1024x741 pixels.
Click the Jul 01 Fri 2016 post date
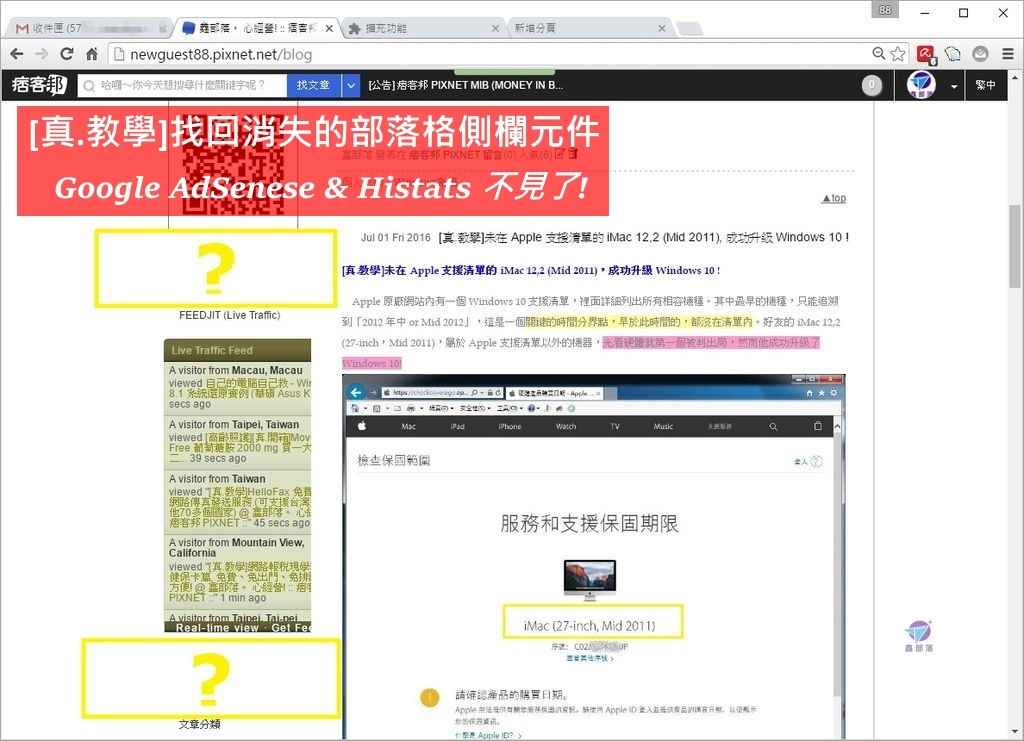tap(396, 238)
